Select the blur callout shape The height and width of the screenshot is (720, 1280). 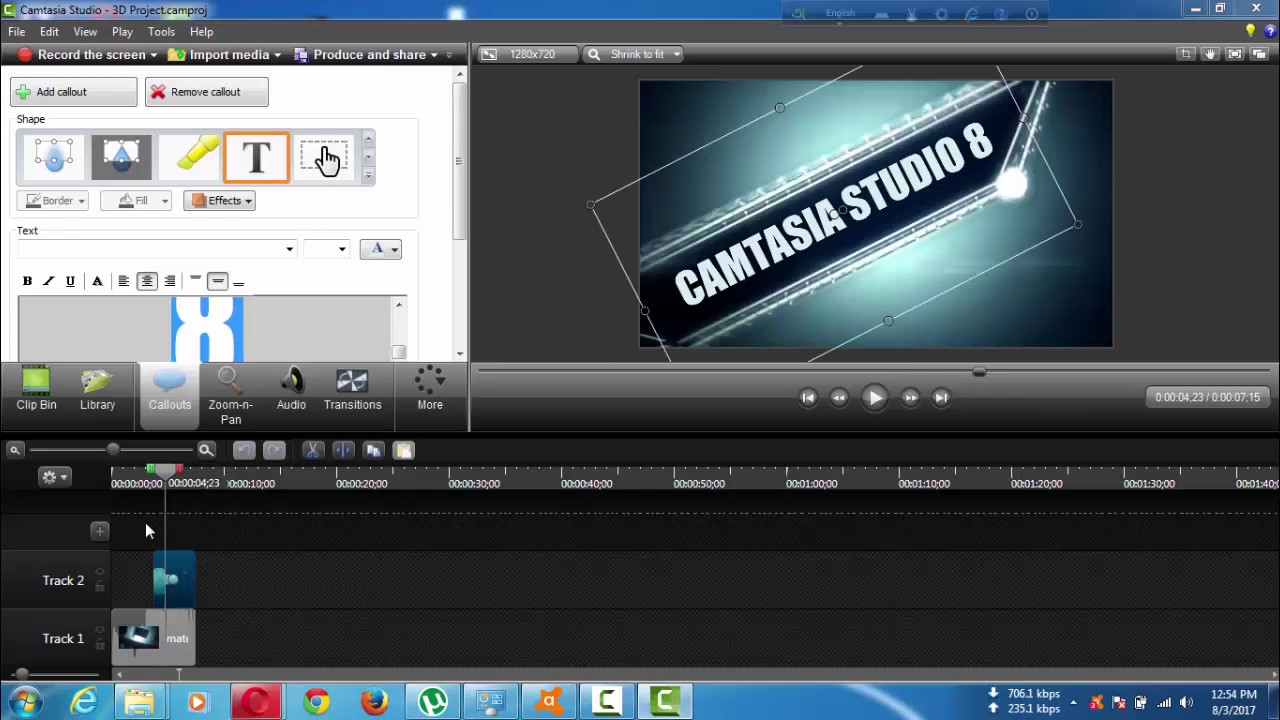point(54,158)
